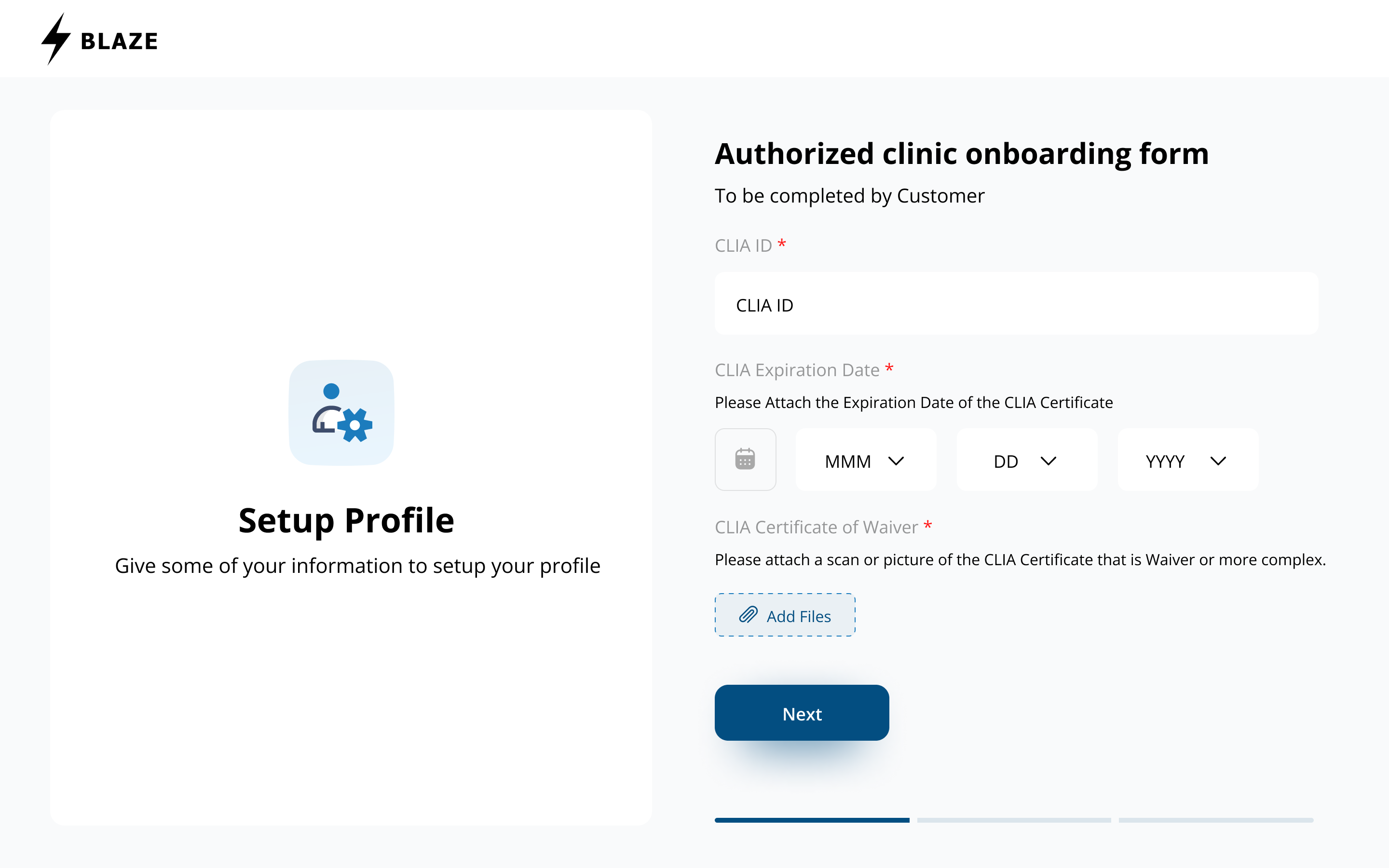Jump to the second progress step bar
Image resolution: width=1389 pixels, height=868 pixels.
pyautogui.click(x=1014, y=820)
